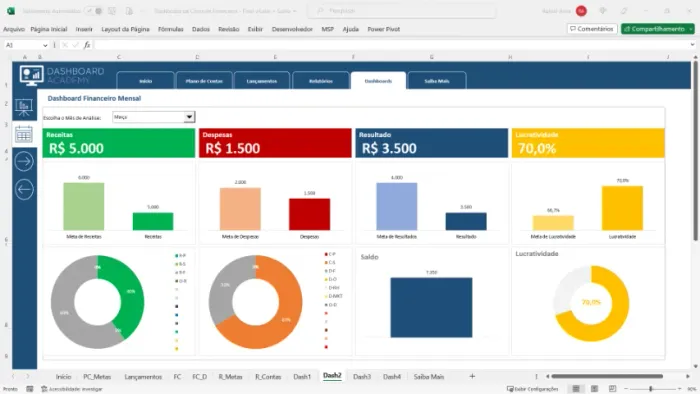Switch to the Dash1 sheet tab
The width and height of the screenshot is (700, 394).
tap(302, 377)
